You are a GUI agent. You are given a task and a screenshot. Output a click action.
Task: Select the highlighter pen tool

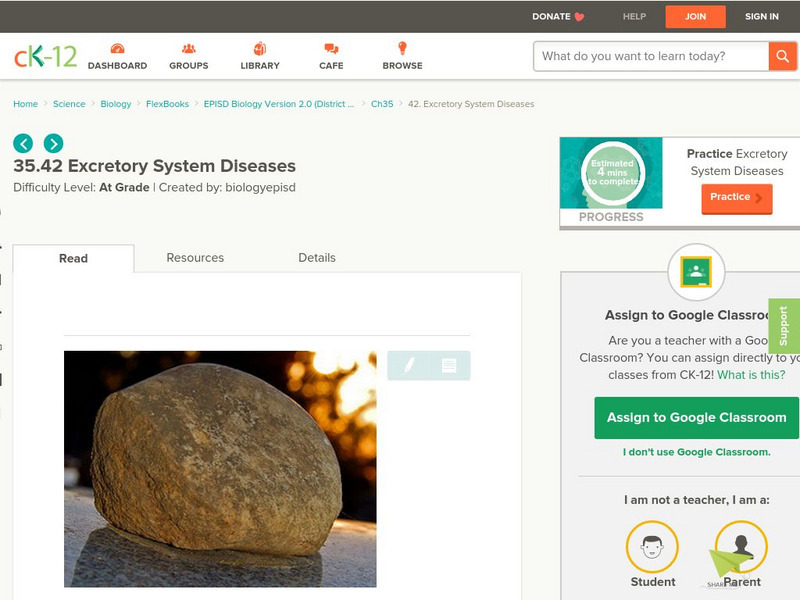coord(408,365)
